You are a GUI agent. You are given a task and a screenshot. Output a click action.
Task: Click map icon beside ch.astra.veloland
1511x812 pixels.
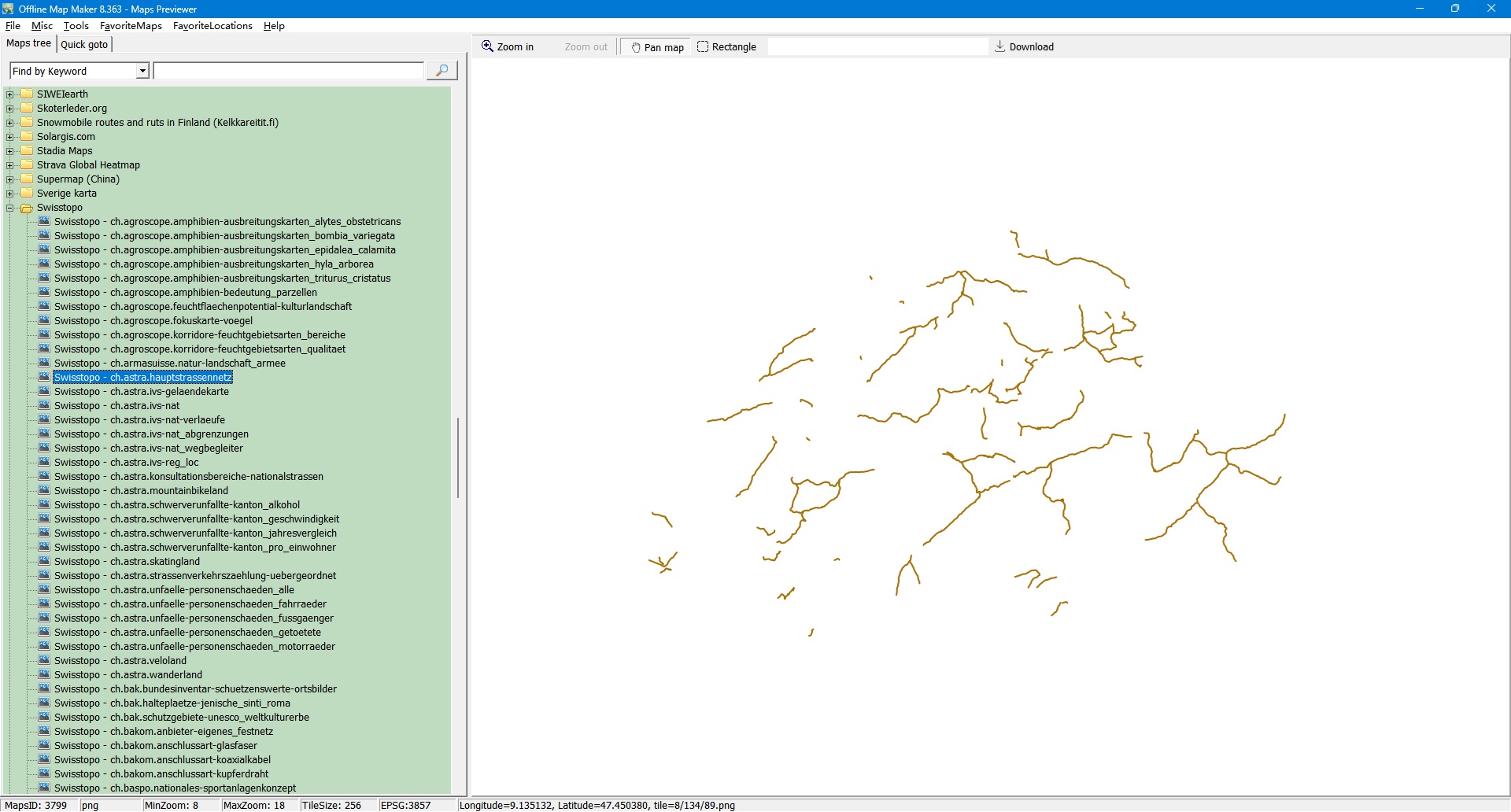point(45,661)
